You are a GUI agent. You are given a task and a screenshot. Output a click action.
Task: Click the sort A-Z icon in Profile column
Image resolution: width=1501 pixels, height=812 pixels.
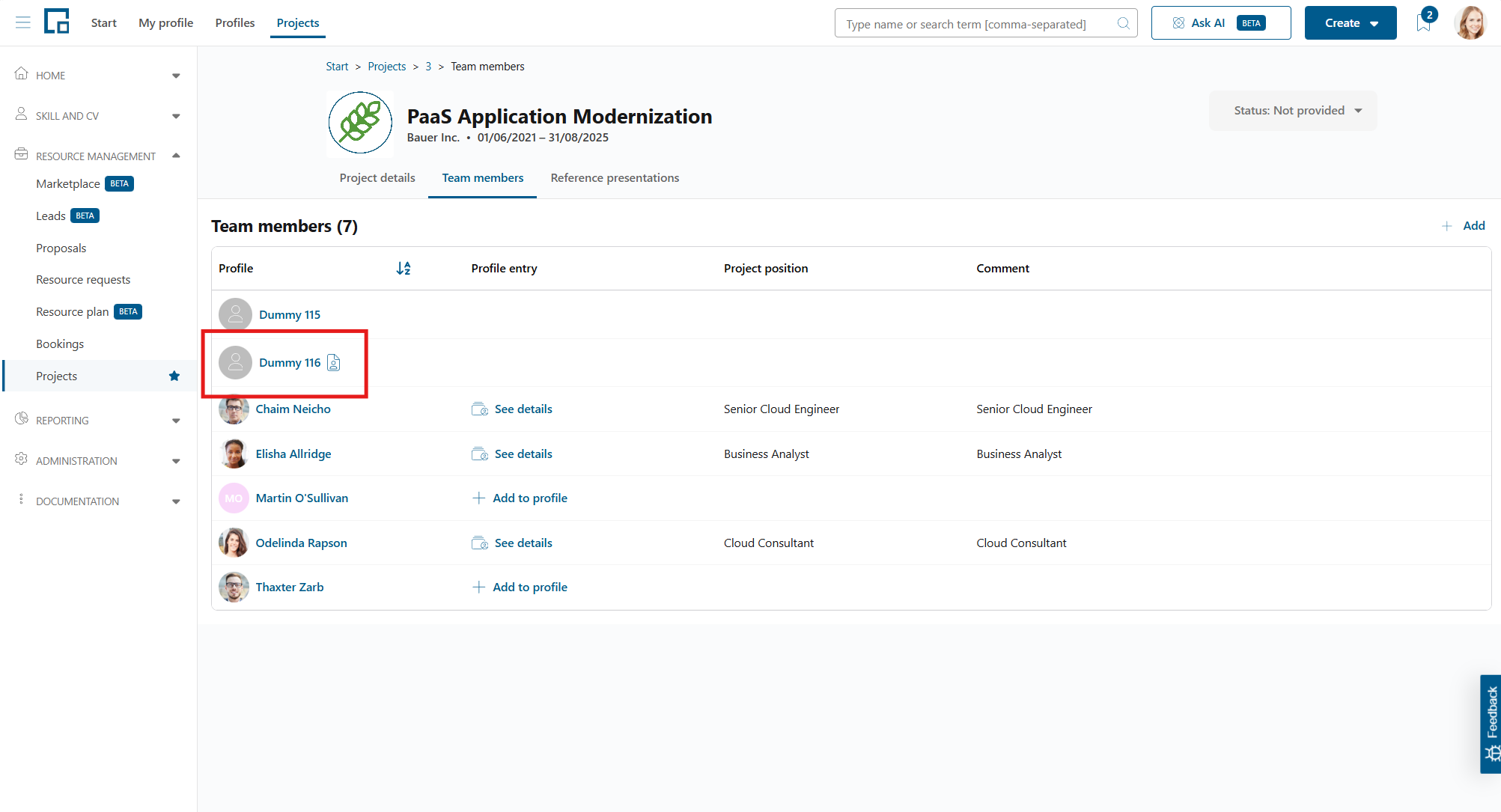[x=404, y=268]
